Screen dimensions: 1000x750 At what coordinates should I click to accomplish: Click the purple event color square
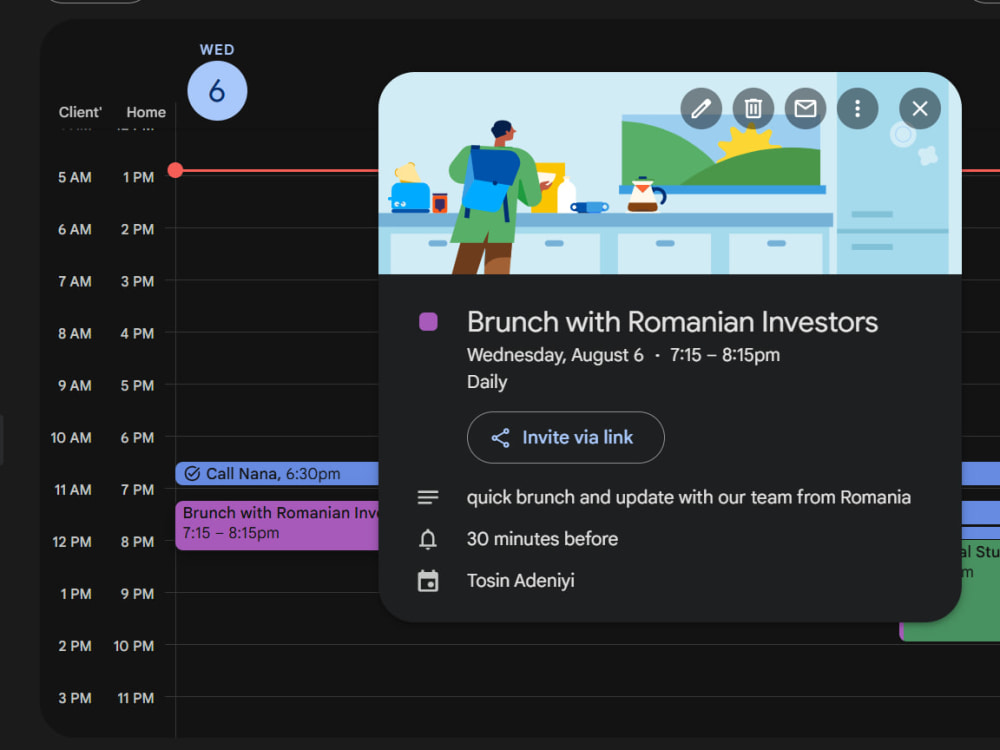(428, 321)
